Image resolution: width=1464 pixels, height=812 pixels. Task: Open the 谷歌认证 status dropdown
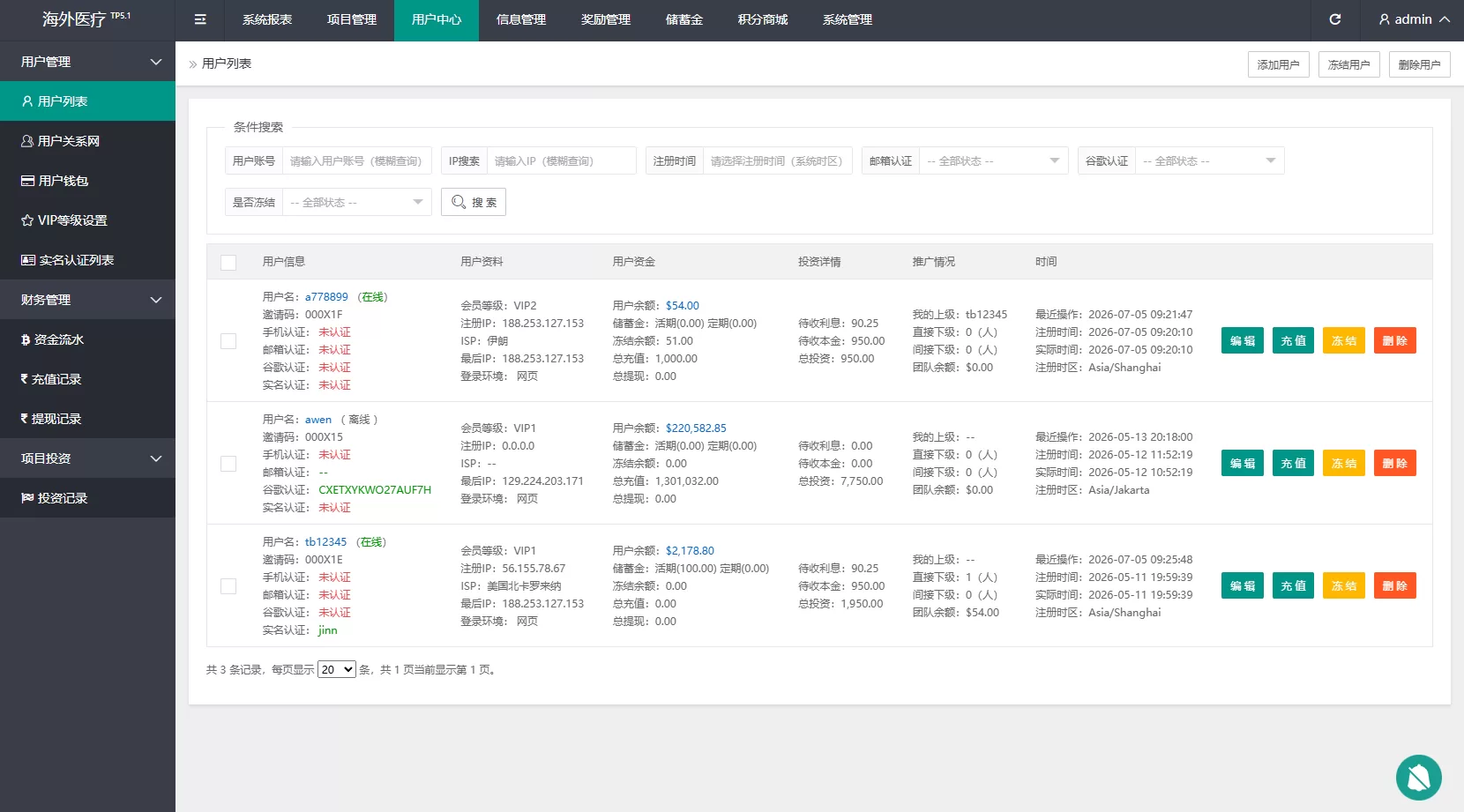click(x=1209, y=160)
